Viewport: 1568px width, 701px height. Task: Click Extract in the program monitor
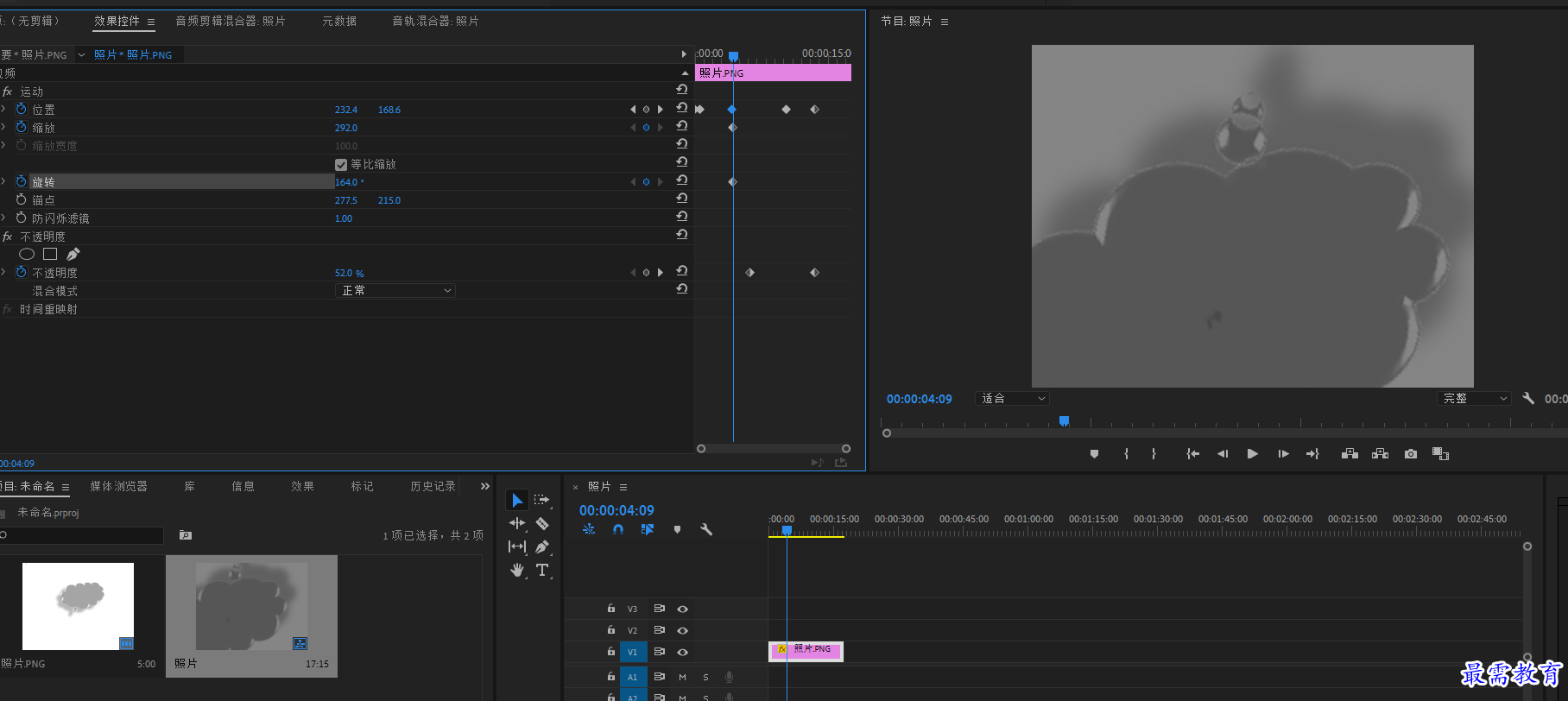coord(1380,454)
